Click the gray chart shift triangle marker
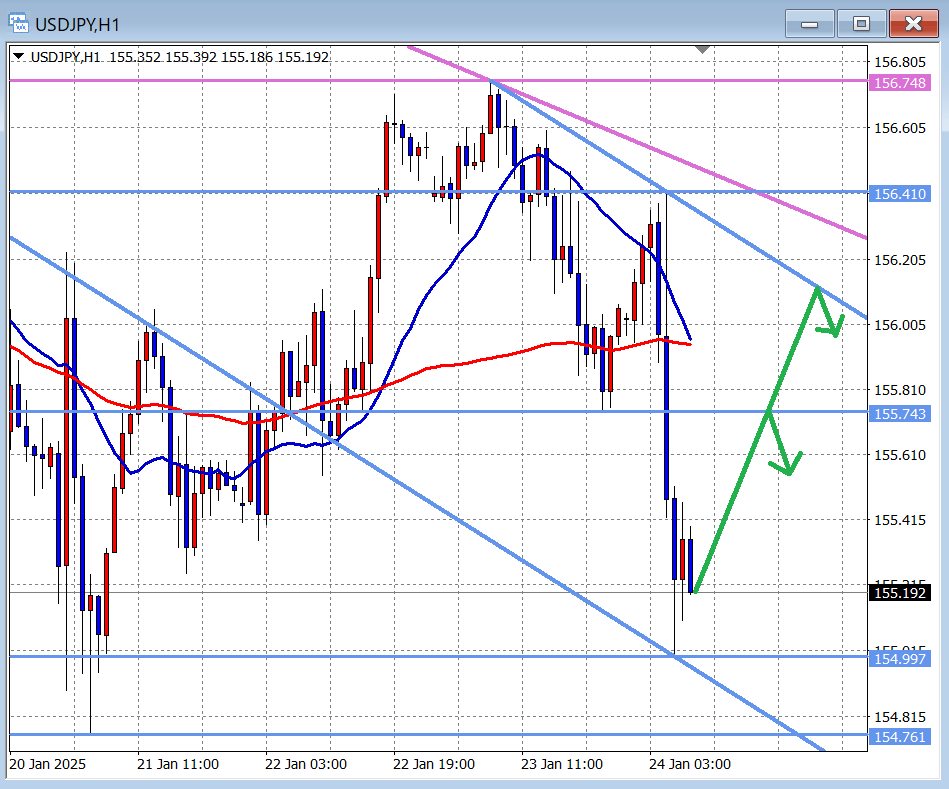 pos(703,49)
